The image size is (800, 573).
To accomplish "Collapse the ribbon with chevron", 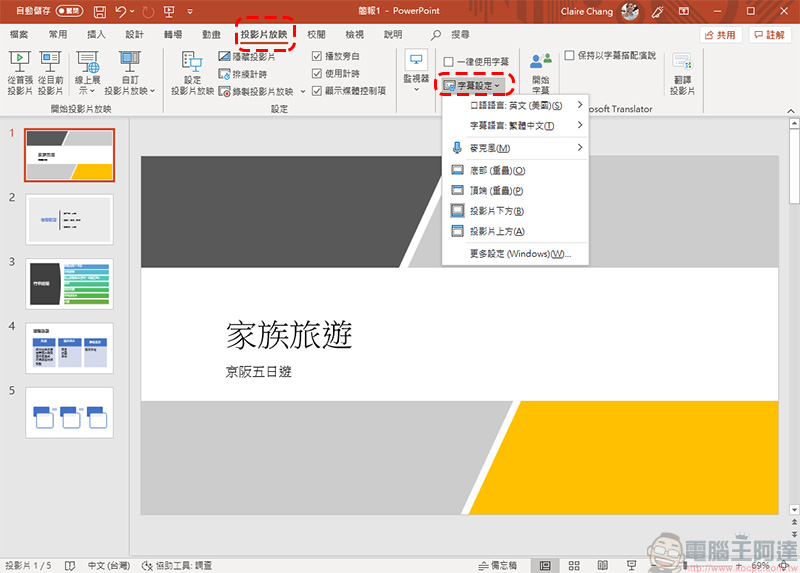I will click(x=790, y=111).
